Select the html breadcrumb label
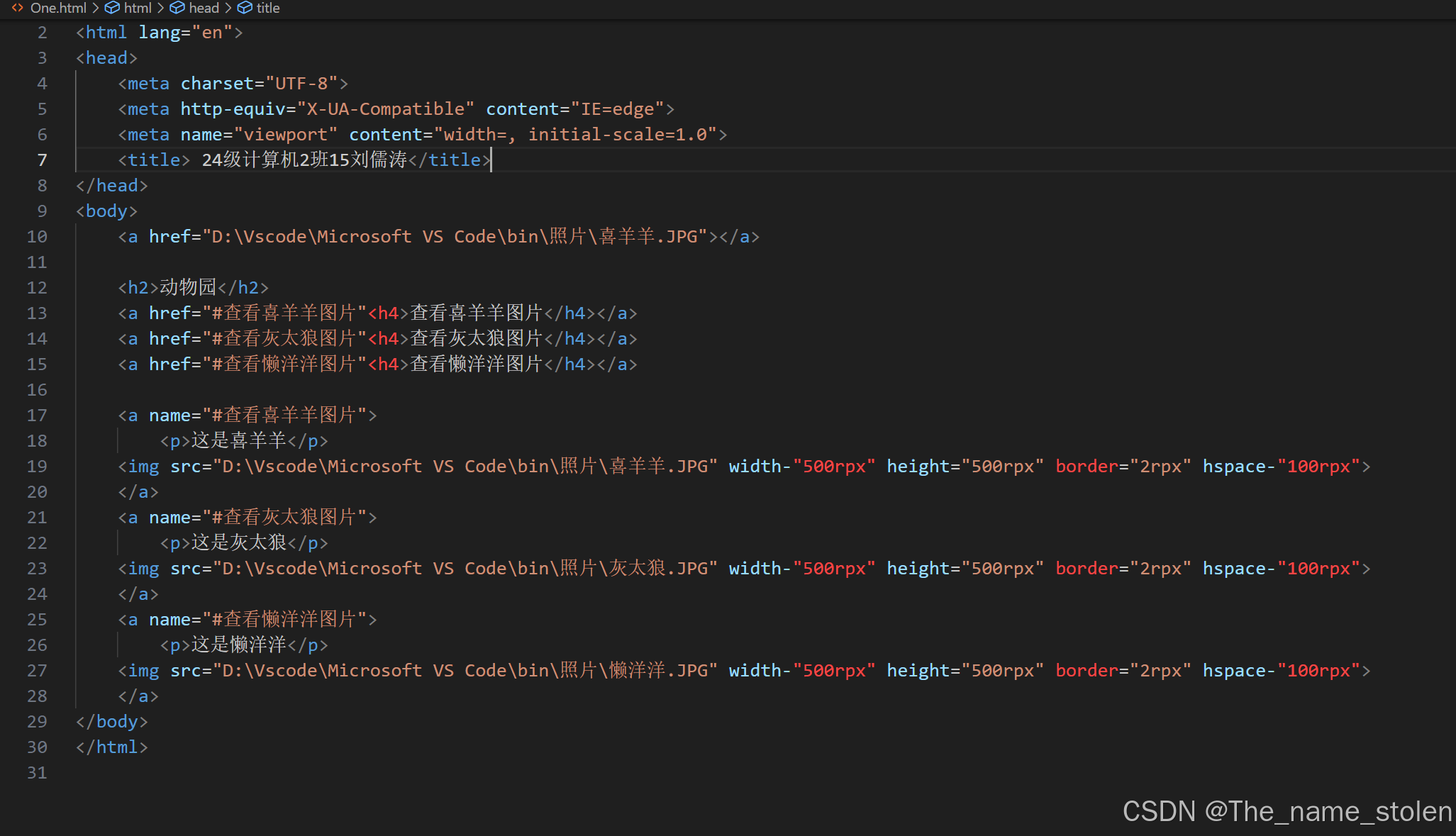The image size is (1456, 836). (138, 8)
